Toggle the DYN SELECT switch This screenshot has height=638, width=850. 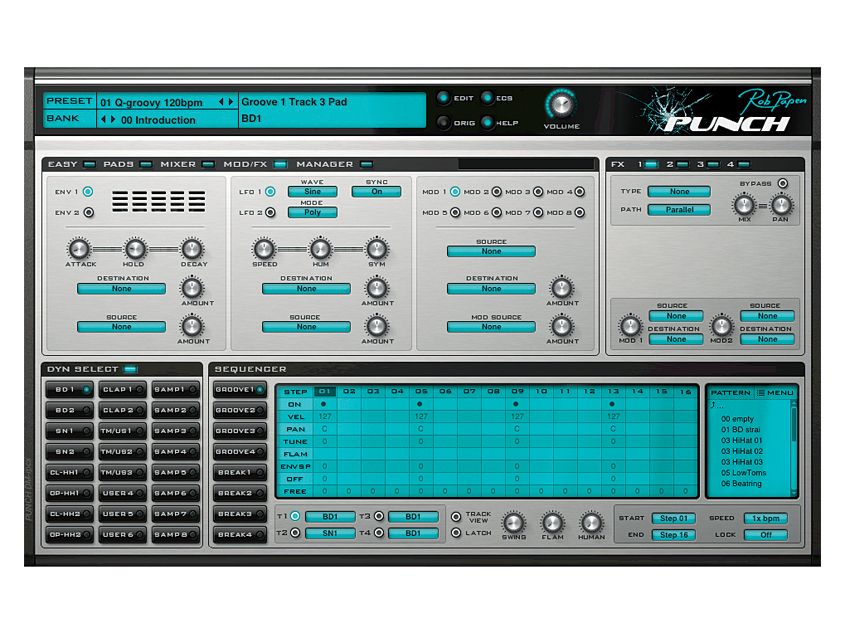click(x=131, y=370)
